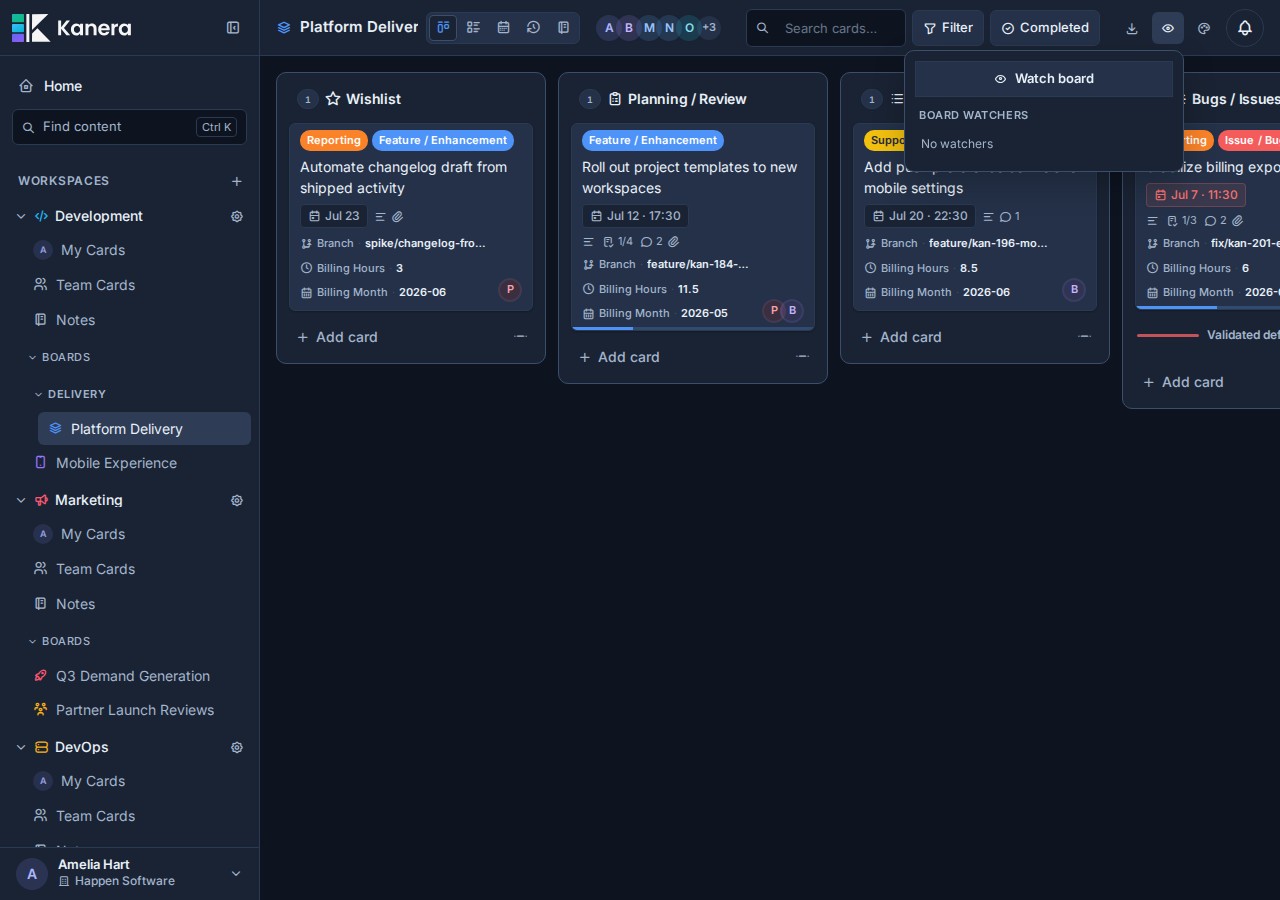Toggle the board watch eye icon in toolbar

pos(1168,28)
